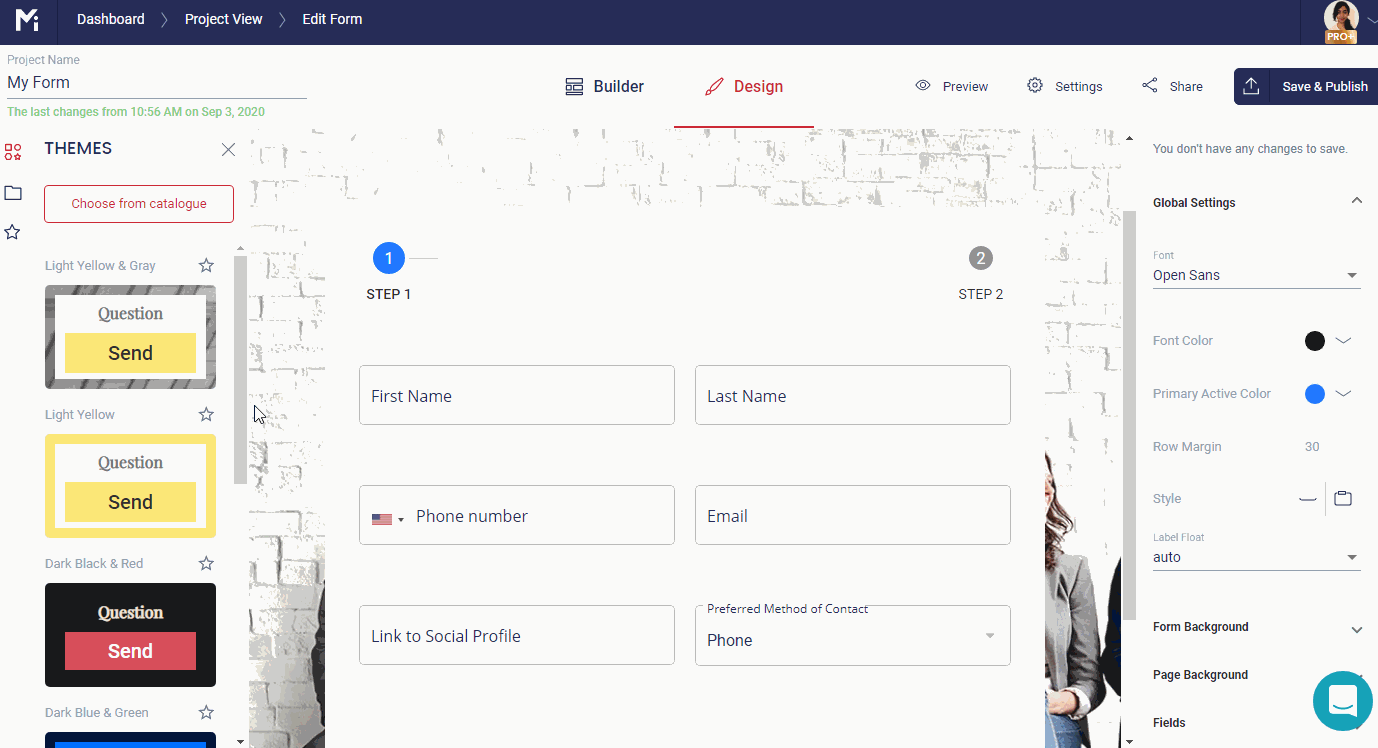Click Edit Form breadcrumb
The height and width of the screenshot is (748, 1378).
(332, 19)
